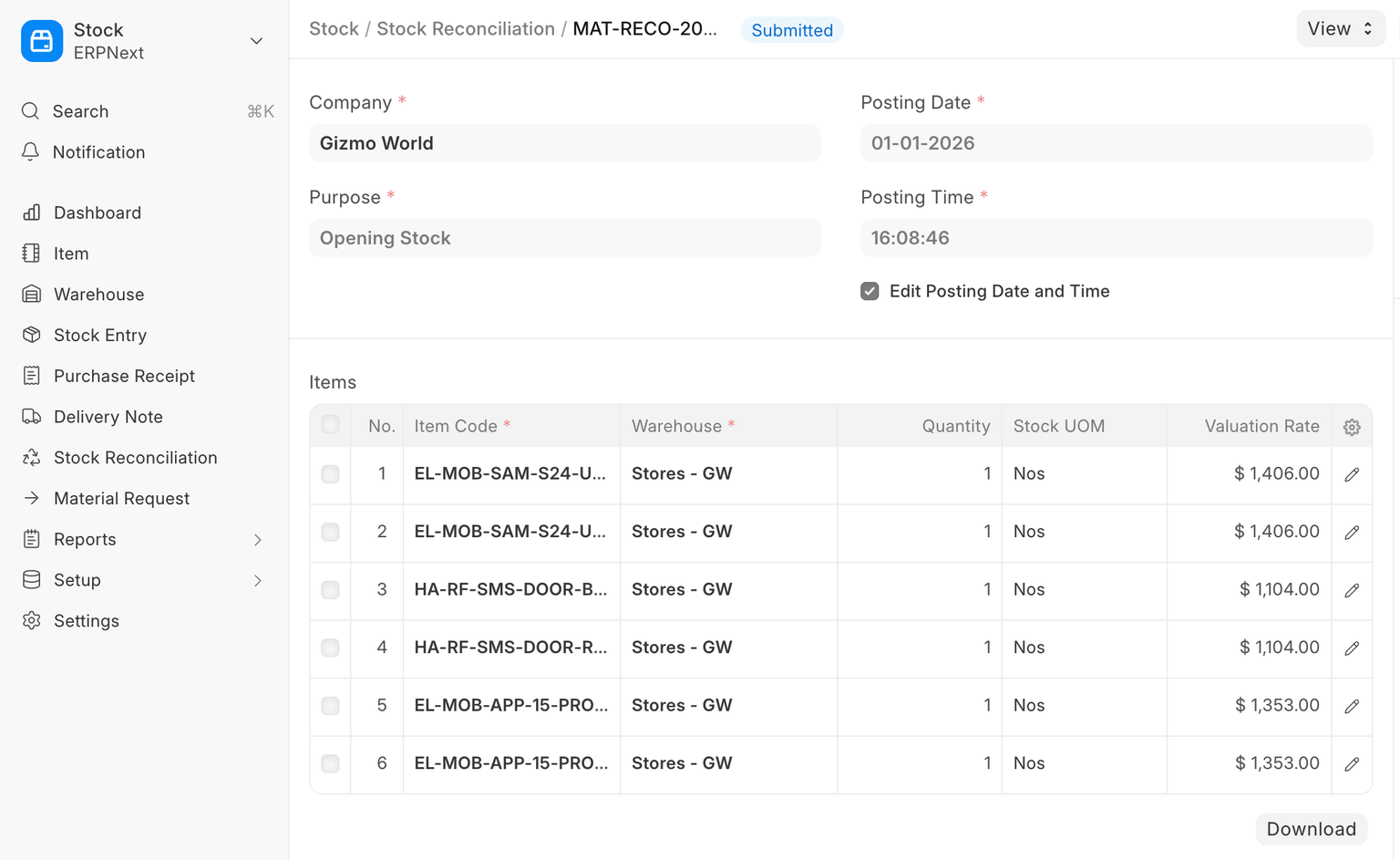Check the checkbox for row 3
Screen dimensions: 1400x860
[x=330, y=590]
